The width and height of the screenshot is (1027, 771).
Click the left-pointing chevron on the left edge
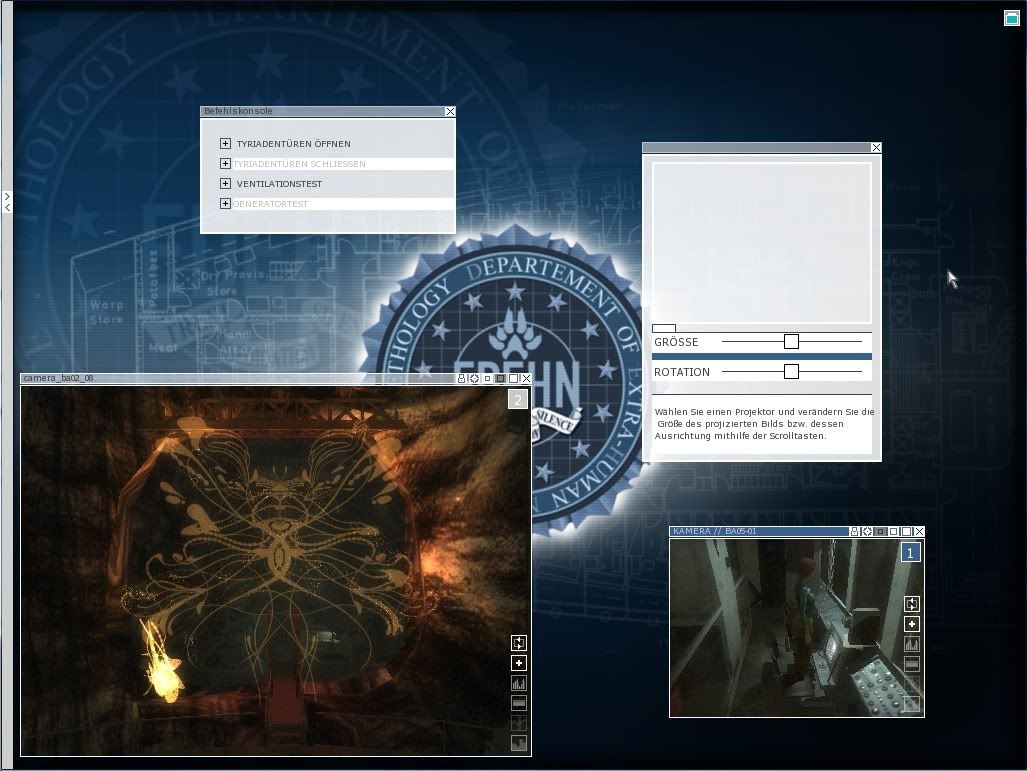[7, 207]
